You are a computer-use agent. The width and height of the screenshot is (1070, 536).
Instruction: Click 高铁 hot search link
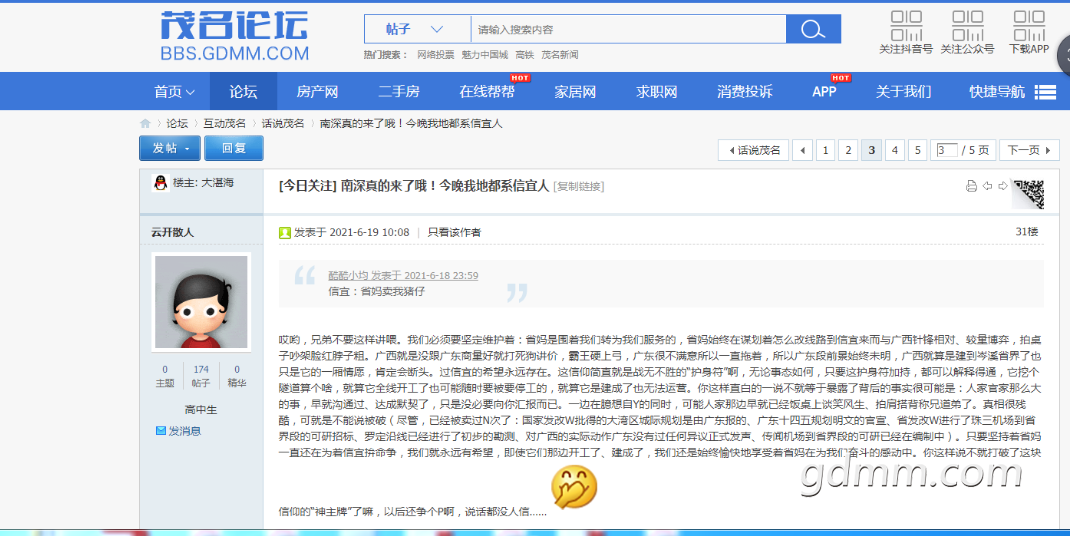tap(525, 55)
